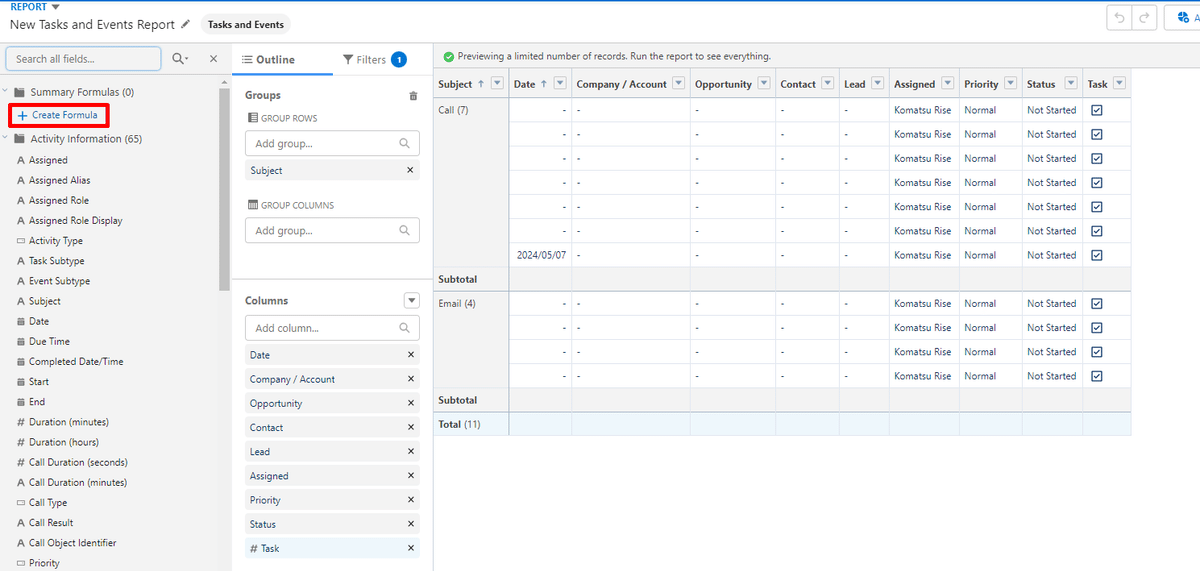1200x571 pixels.
Task: Remove Opportunity column with its X
Action: 410,403
